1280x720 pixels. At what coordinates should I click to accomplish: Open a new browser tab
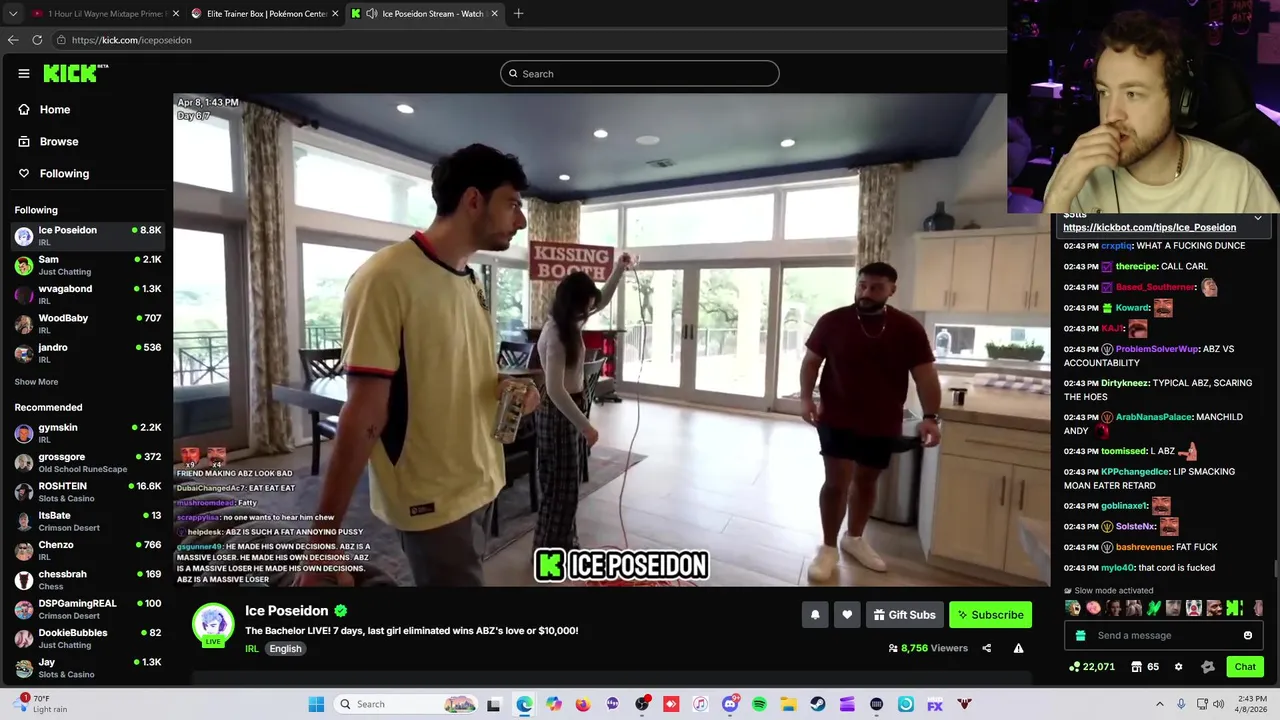pos(518,13)
